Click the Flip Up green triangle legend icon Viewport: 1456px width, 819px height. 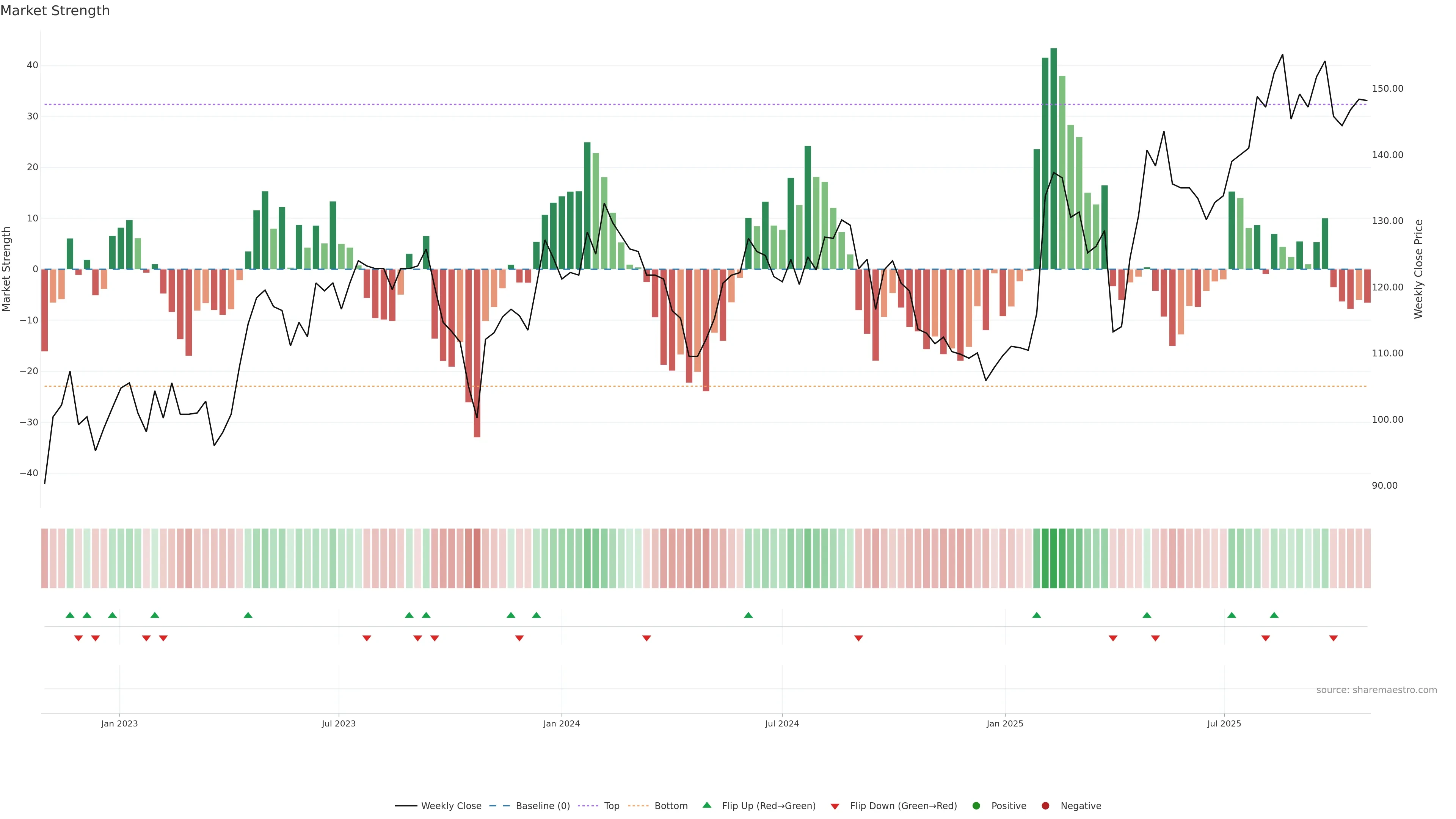pos(706,805)
